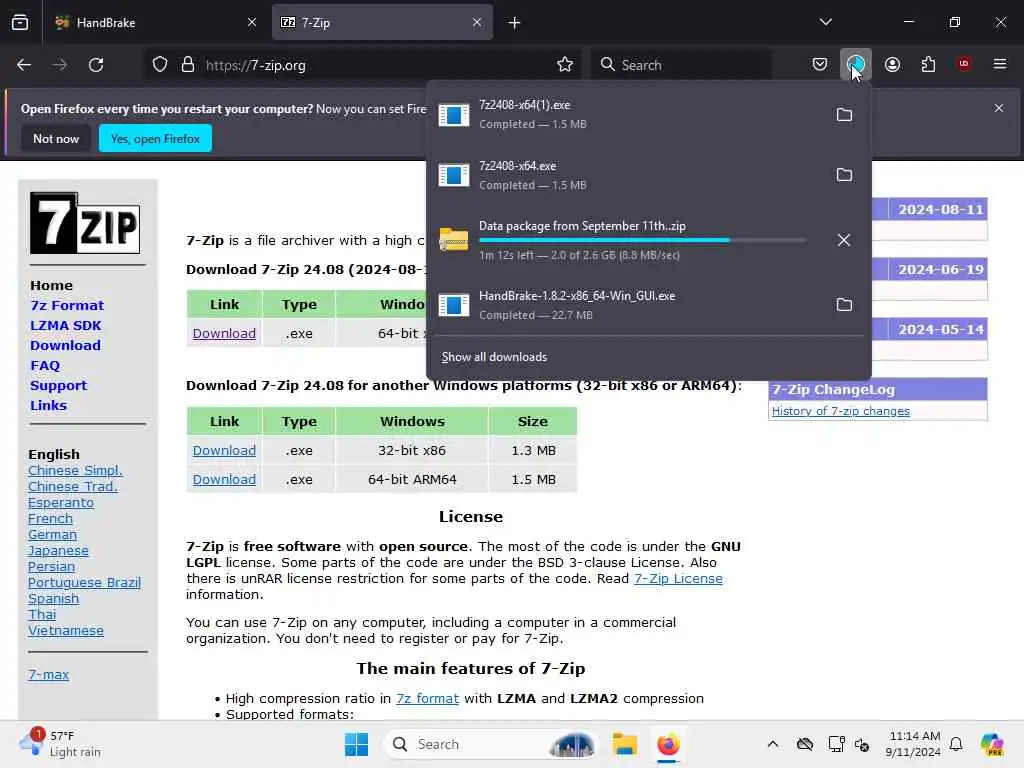Go to the Download sidebar page

pos(65,345)
